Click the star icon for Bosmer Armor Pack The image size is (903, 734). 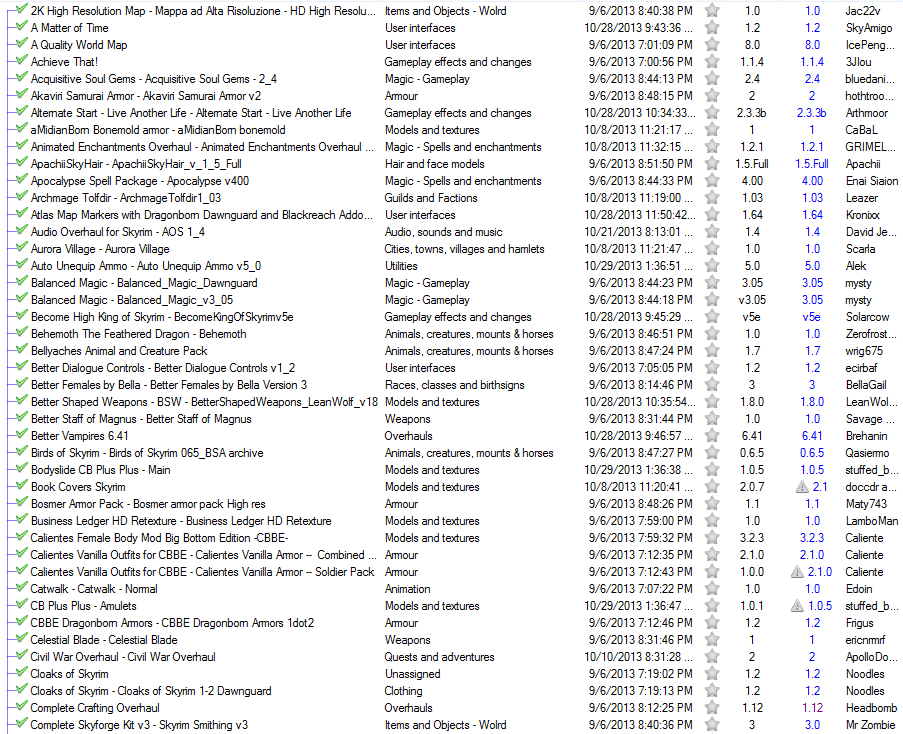(712, 503)
